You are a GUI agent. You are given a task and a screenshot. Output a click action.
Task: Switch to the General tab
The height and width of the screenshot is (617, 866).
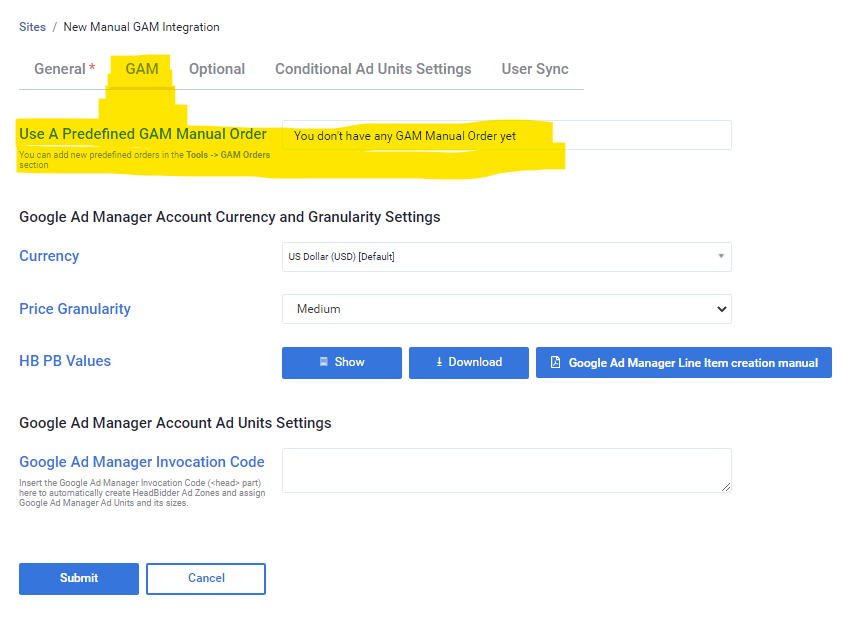click(64, 69)
